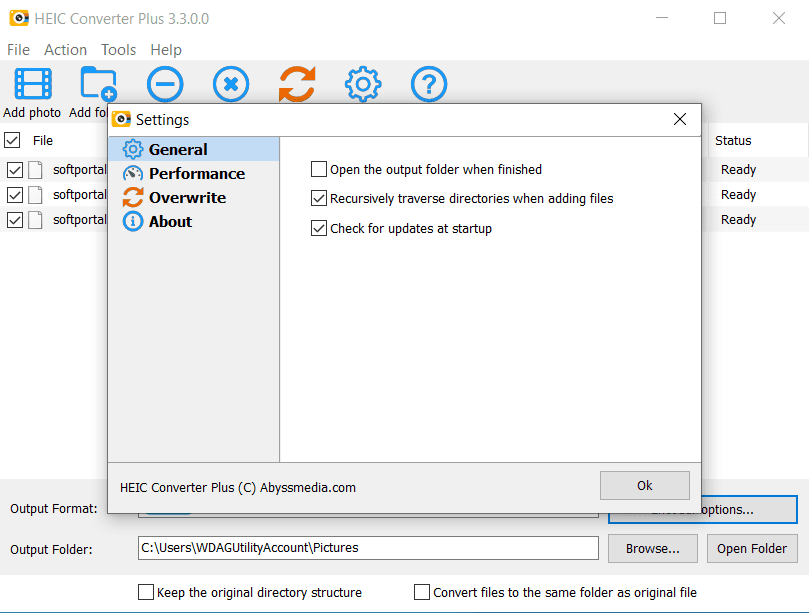Click the Browse... button

point(653,549)
